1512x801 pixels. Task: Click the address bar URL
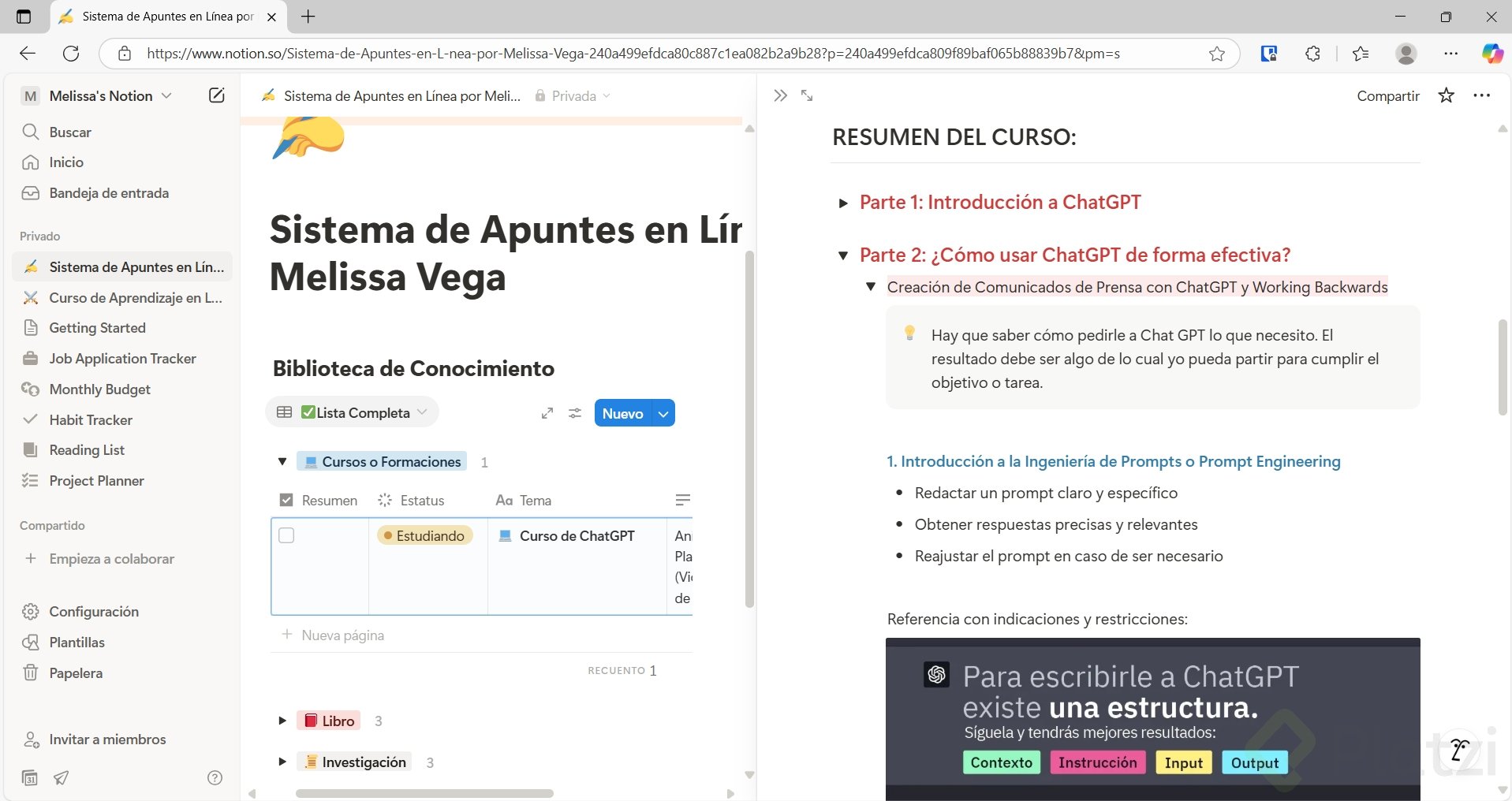point(633,54)
